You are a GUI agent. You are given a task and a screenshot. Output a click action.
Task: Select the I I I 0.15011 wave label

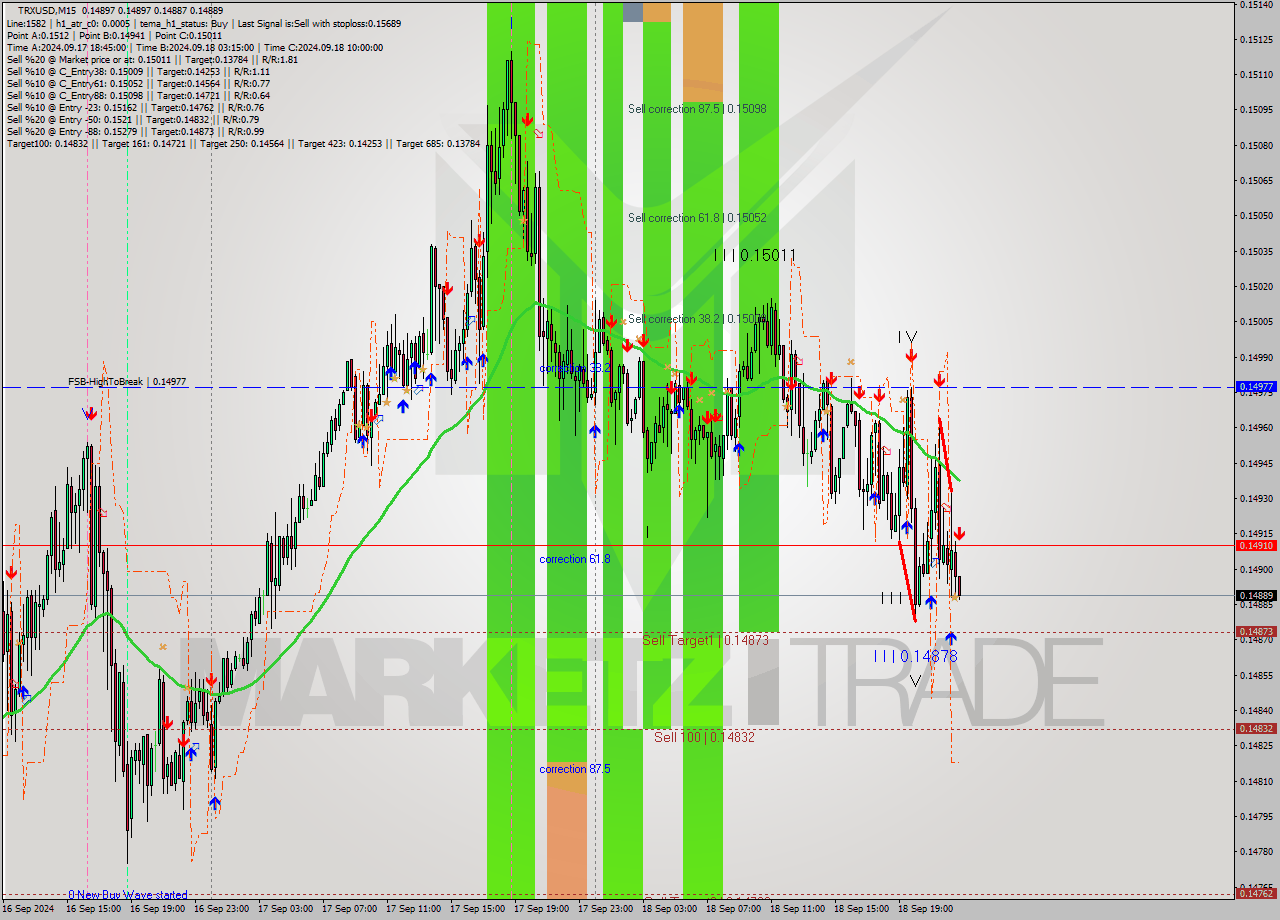[x=755, y=256]
